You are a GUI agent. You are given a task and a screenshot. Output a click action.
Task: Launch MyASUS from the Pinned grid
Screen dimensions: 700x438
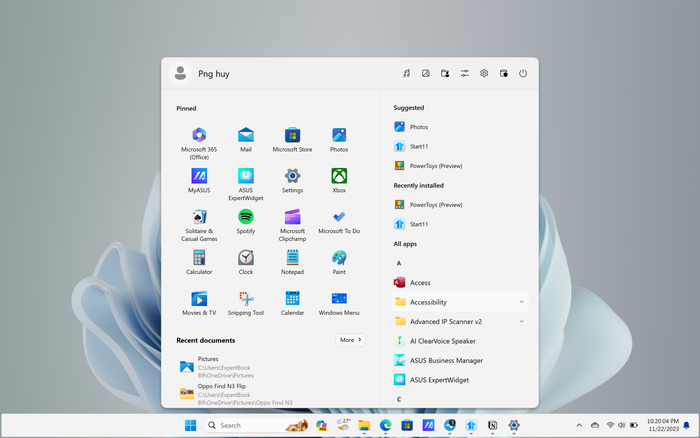click(199, 180)
